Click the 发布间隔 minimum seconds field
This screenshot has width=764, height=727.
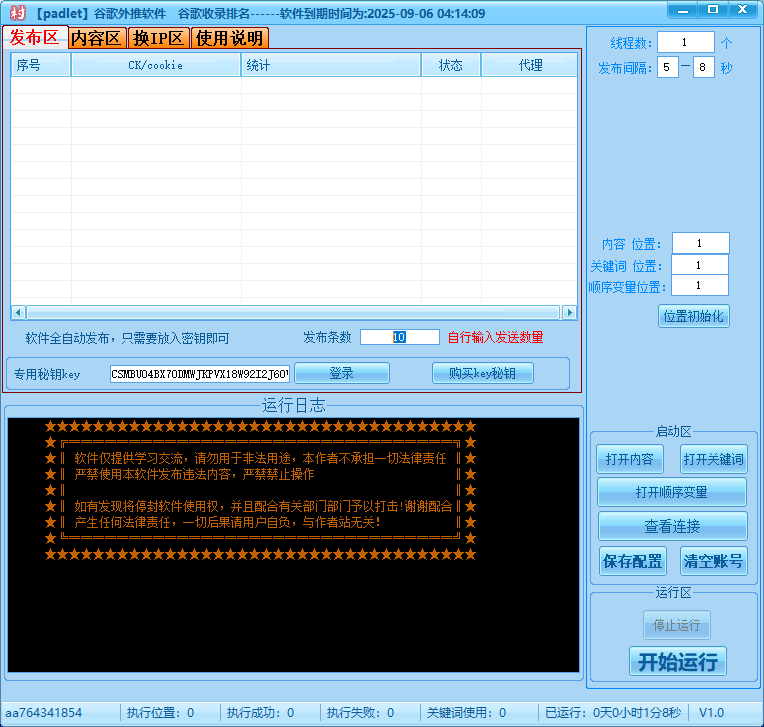tap(668, 67)
